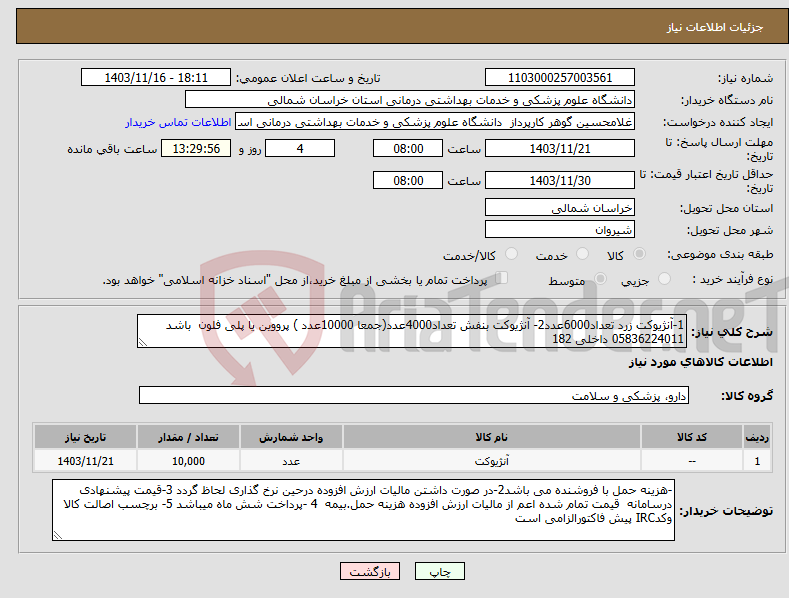Click the request creator field
The width and height of the screenshot is (789, 598).
[435, 122]
